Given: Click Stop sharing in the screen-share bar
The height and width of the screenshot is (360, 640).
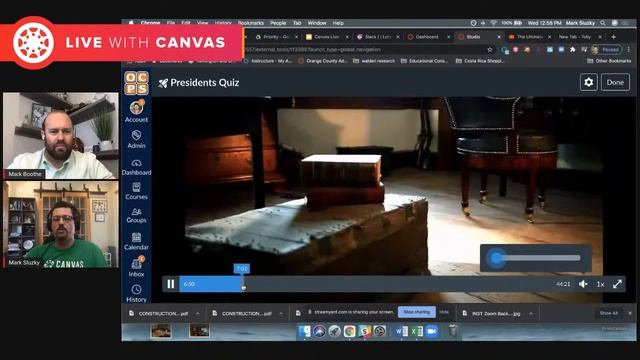Looking at the screenshot, I should [x=417, y=312].
